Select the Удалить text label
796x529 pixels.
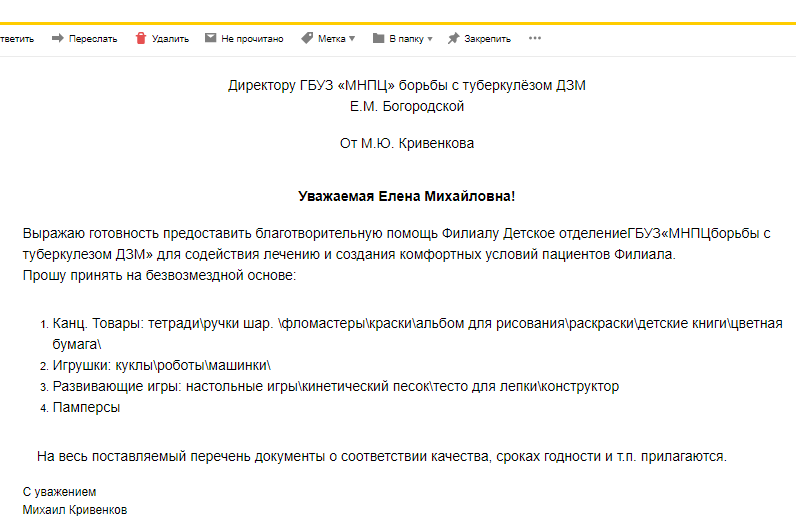pyautogui.click(x=170, y=39)
